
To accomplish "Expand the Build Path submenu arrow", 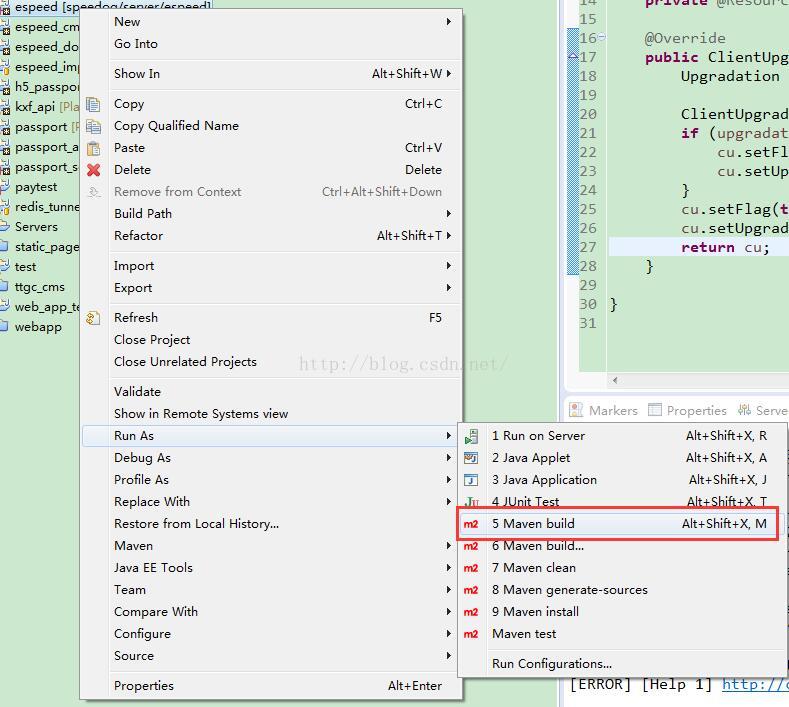I will tap(448, 213).
